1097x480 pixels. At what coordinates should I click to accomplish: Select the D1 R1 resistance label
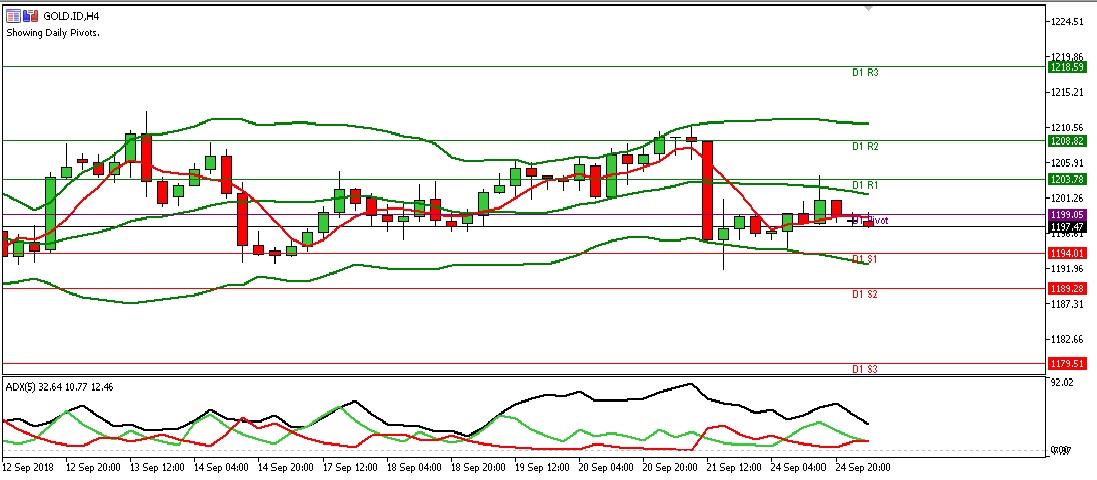(x=865, y=185)
